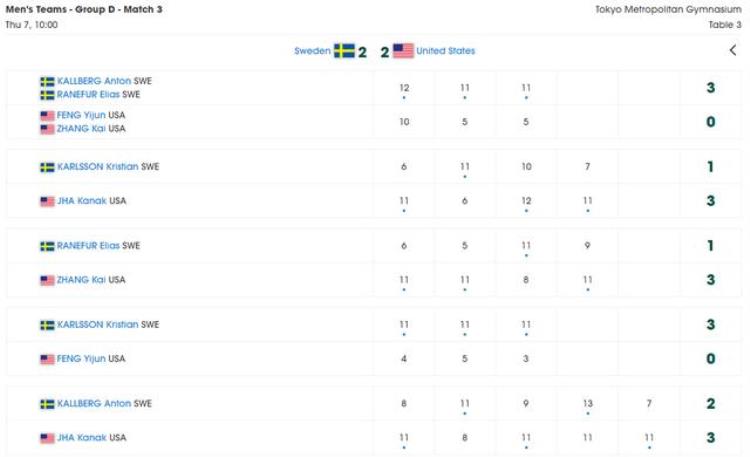Click the Tokyo Metropolitan Gymnasium venue text

click(668, 9)
